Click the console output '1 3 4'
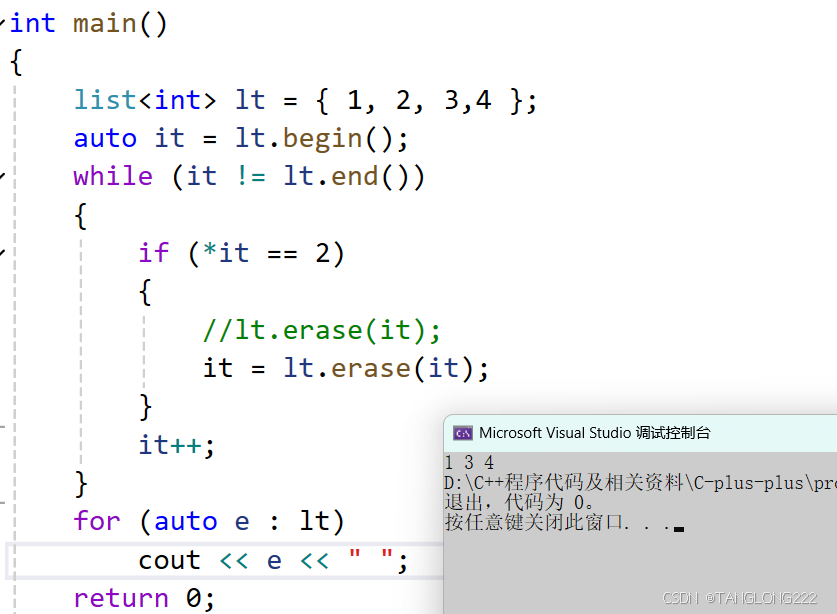This screenshot has width=837, height=614. click(x=469, y=462)
